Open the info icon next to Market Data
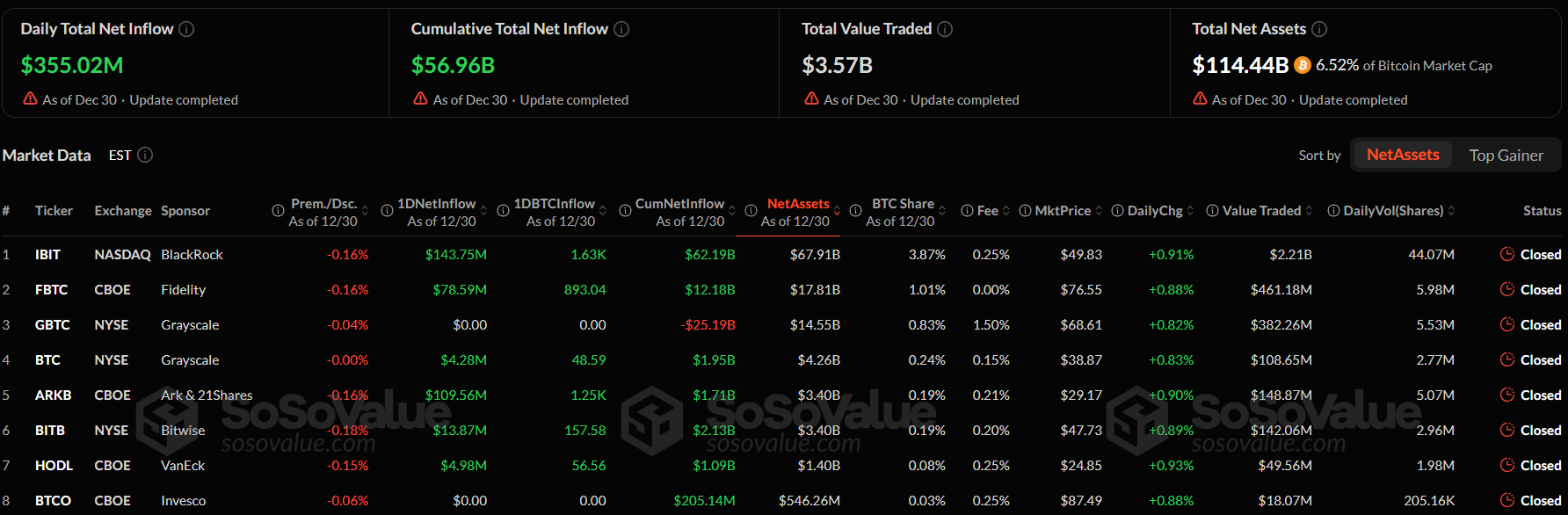This screenshot has width=1568, height=515. (145, 155)
